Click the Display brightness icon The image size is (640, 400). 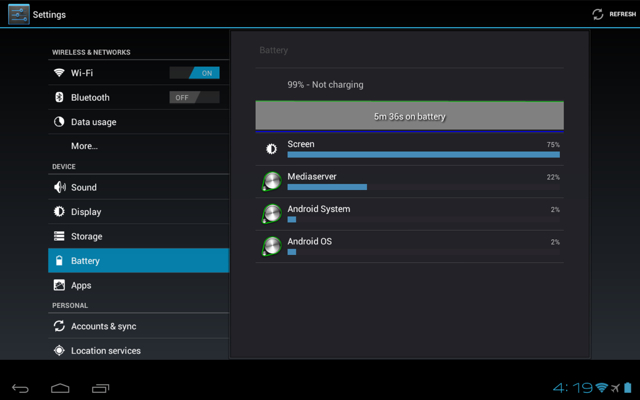(59, 211)
